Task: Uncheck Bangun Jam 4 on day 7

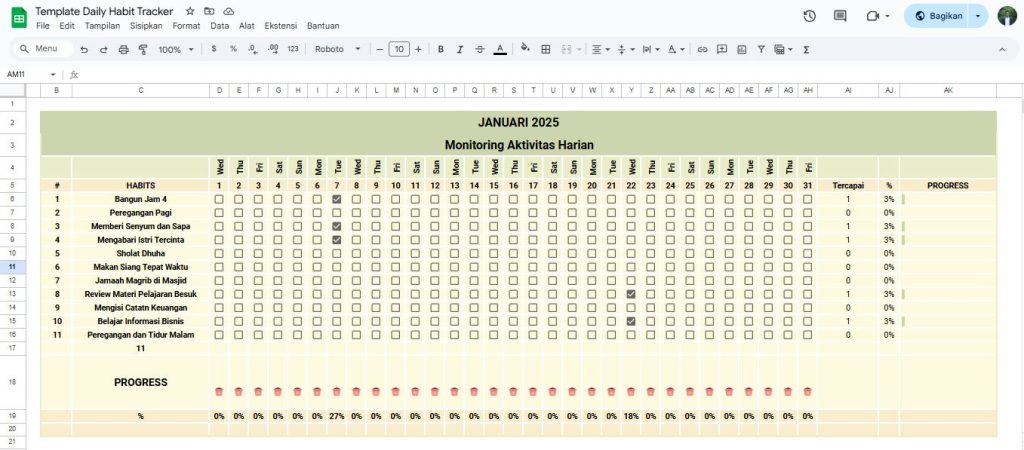Action: pos(337,199)
